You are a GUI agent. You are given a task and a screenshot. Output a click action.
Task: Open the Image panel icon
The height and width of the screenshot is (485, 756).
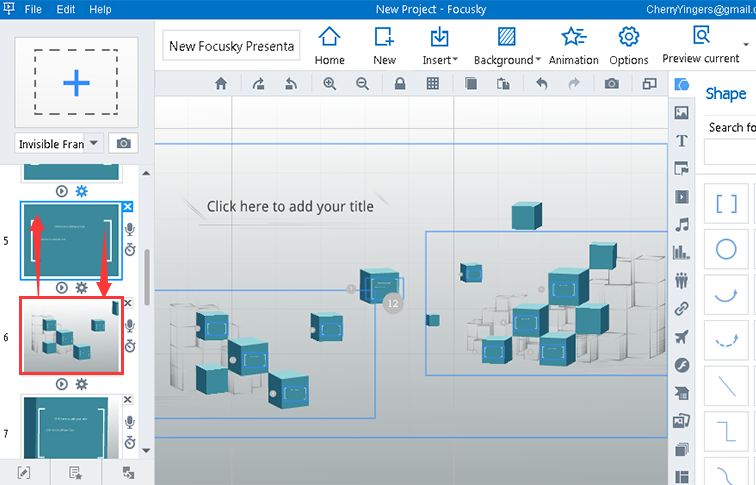coord(682,113)
